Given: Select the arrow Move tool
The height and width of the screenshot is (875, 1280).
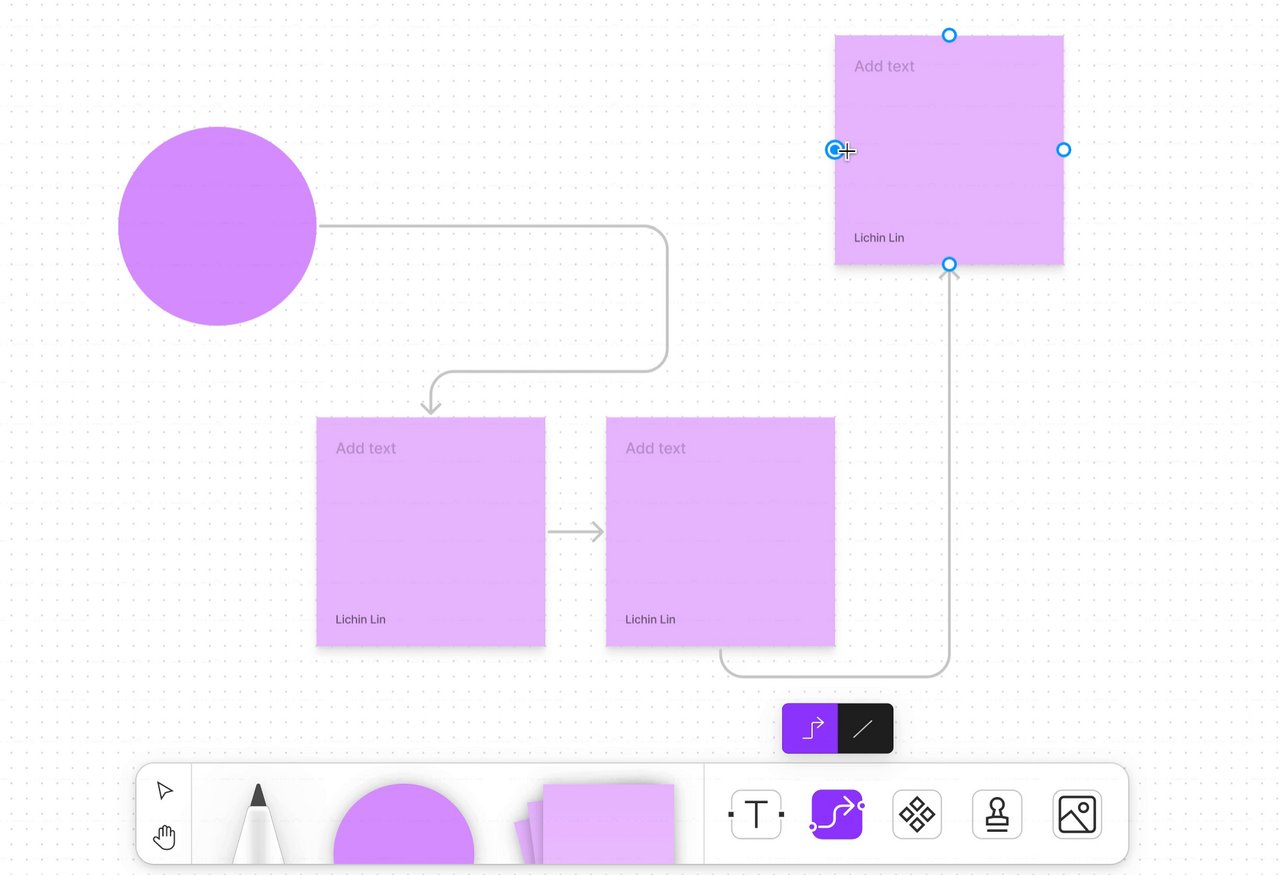Looking at the screenshot, I should pos(165,791).
